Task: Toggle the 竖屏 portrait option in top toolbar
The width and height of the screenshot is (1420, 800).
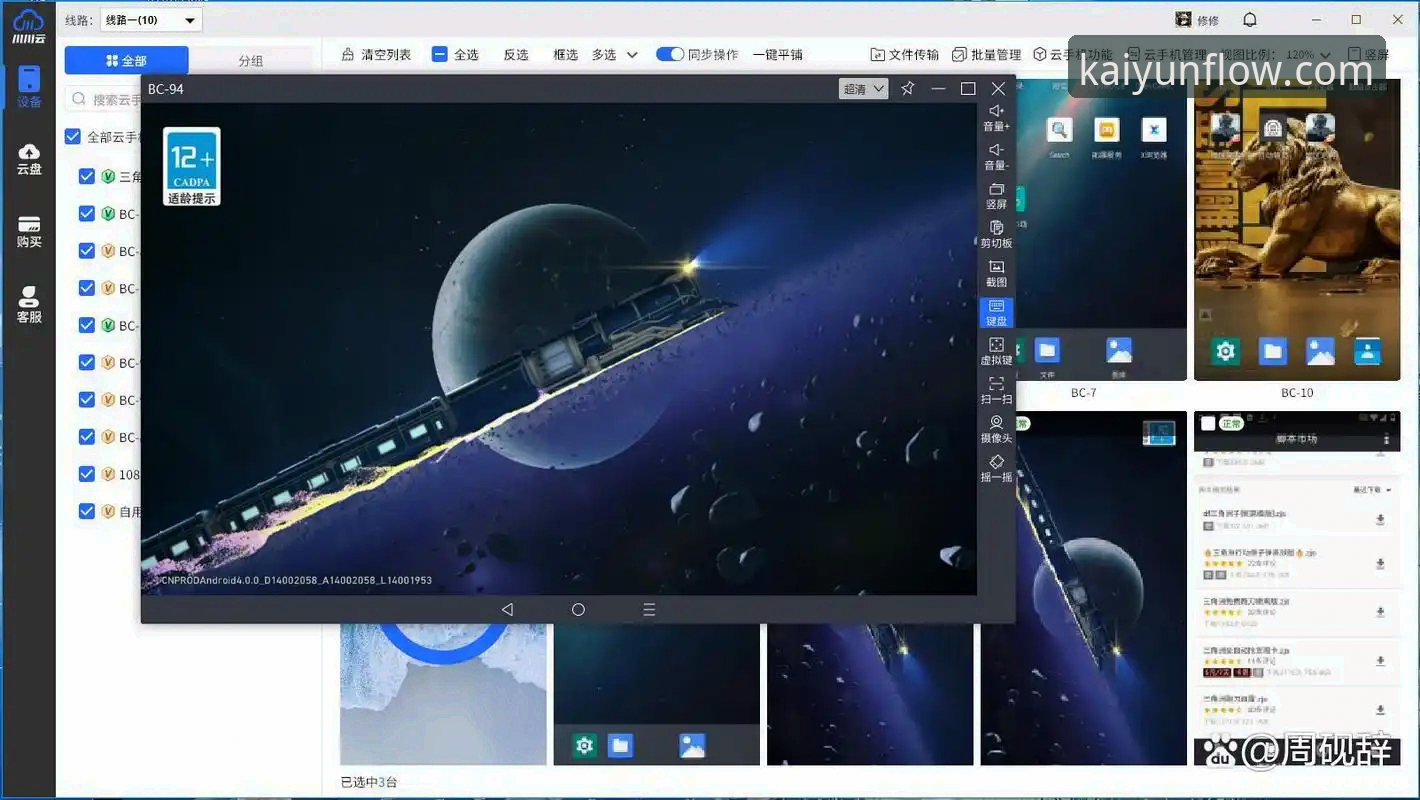Action: coord(1368,54)
